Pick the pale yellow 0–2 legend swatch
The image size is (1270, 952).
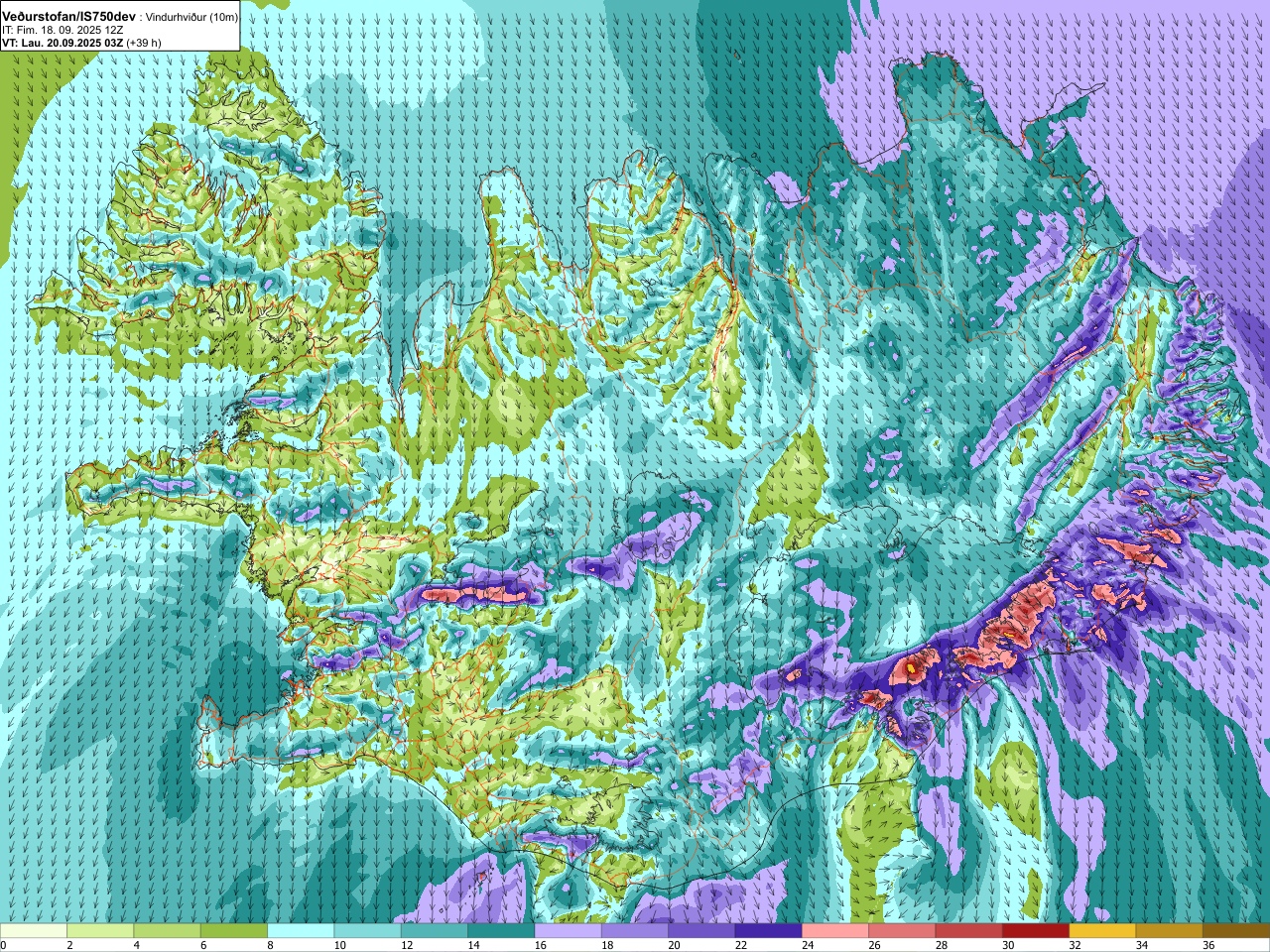point(34,931)
